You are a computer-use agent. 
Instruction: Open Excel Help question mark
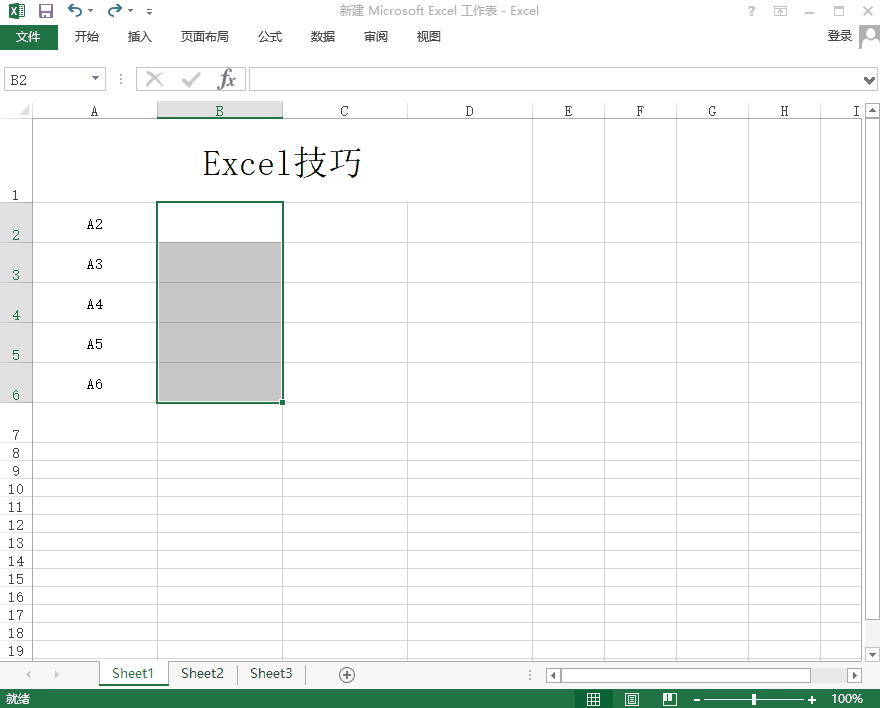(x=751, y=11)
